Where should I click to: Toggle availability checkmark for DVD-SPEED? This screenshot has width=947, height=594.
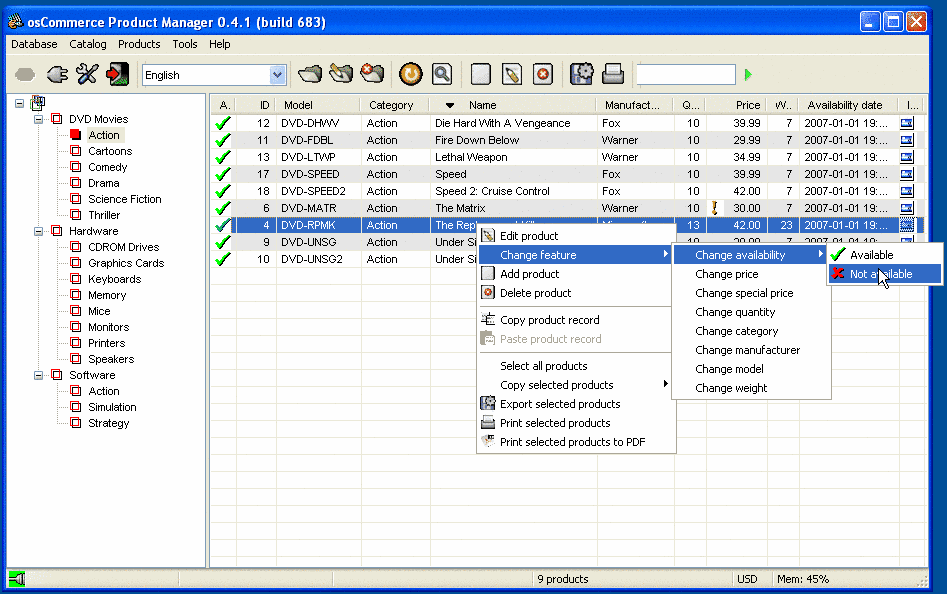(x=223, y=174)
